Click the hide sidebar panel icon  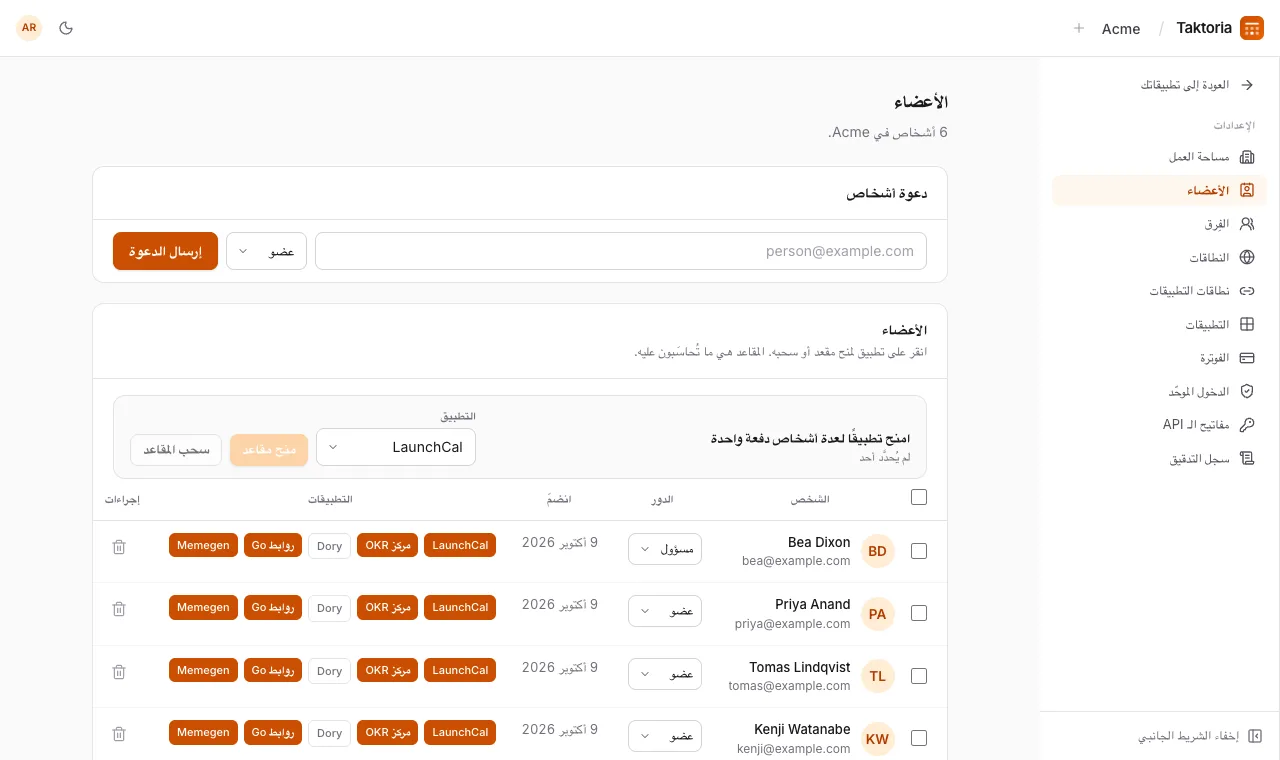[1255, 736]
